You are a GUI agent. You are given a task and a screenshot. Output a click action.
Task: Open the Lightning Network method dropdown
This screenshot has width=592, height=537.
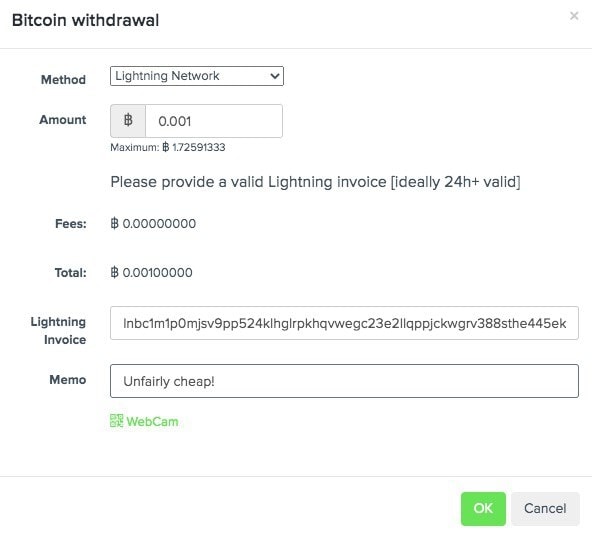click(x=197, y=76)
